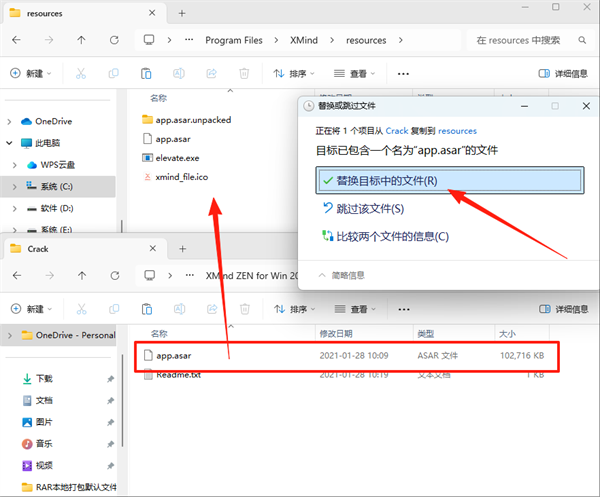600x497 pixels.
Task: Go back in the Crack window
Action: click(x=17, y=275)
